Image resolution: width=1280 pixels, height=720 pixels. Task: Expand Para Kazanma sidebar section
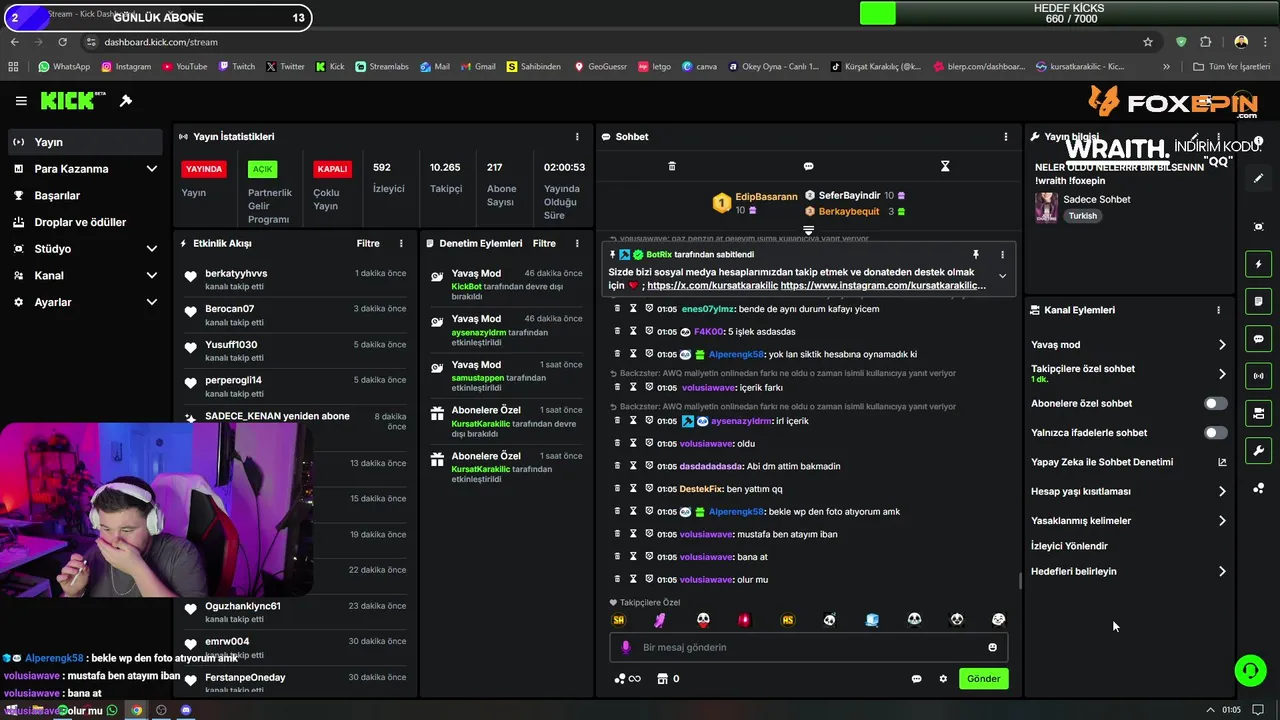click(x=151, y=169)
